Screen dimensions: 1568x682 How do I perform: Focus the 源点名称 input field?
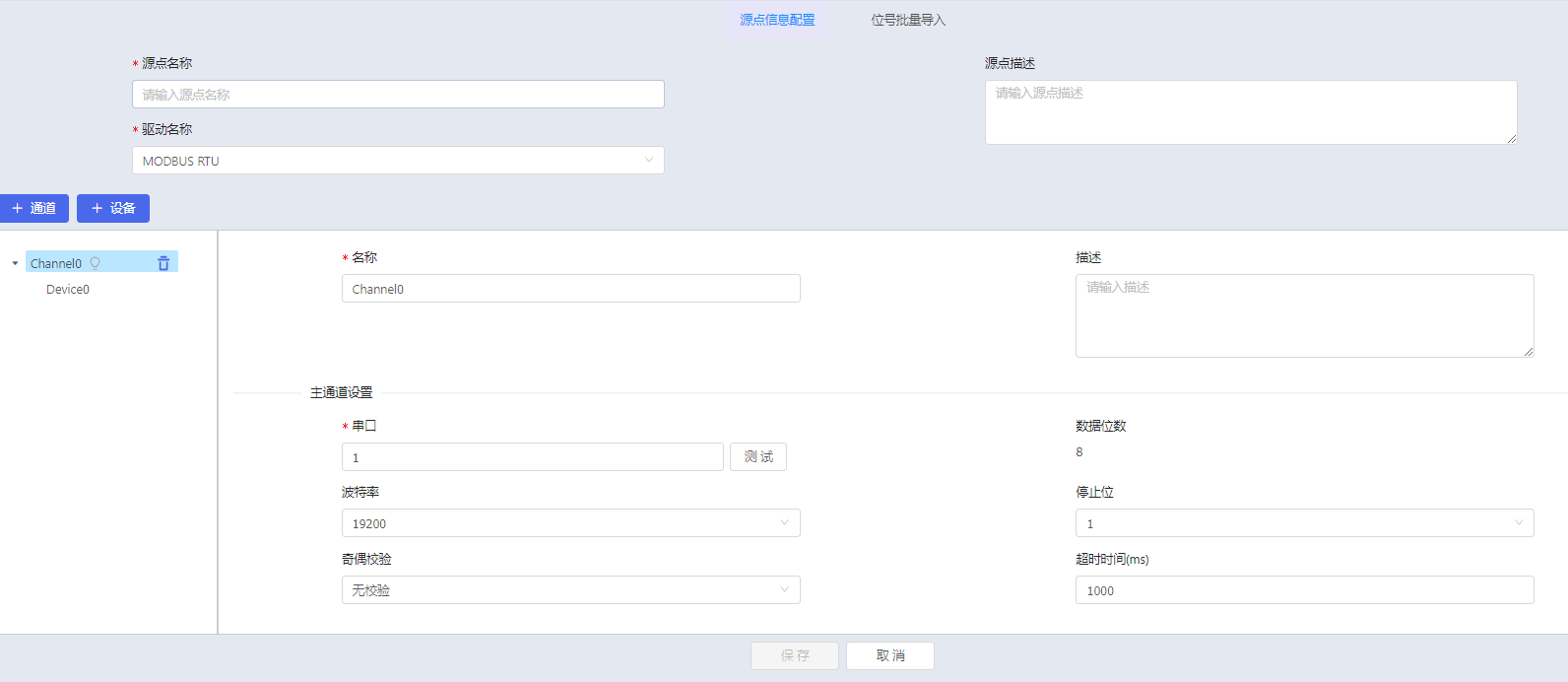pyautogui.click(x=398, y=95)
